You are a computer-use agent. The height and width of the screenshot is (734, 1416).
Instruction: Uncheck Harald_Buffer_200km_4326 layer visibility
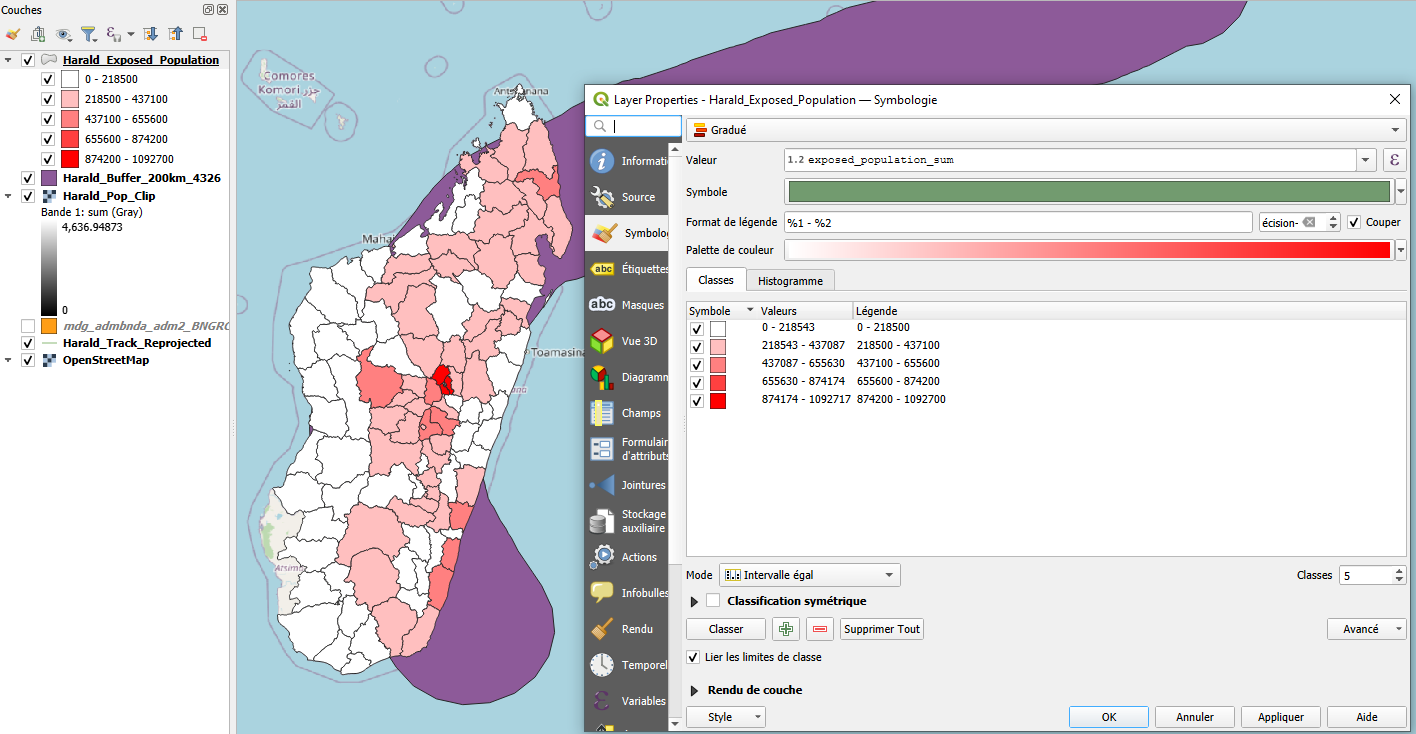[28, 178]
